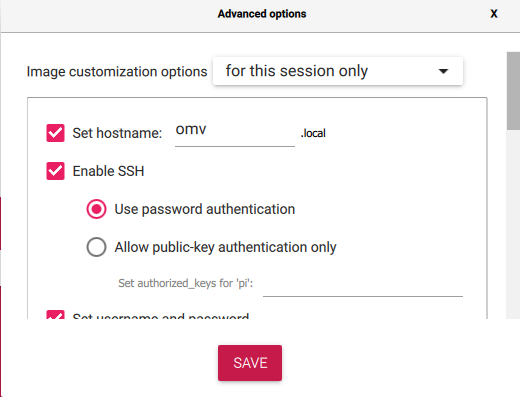Click the dropdown arrow beside session only
520x397 pixels.
[x=443, y=71]
